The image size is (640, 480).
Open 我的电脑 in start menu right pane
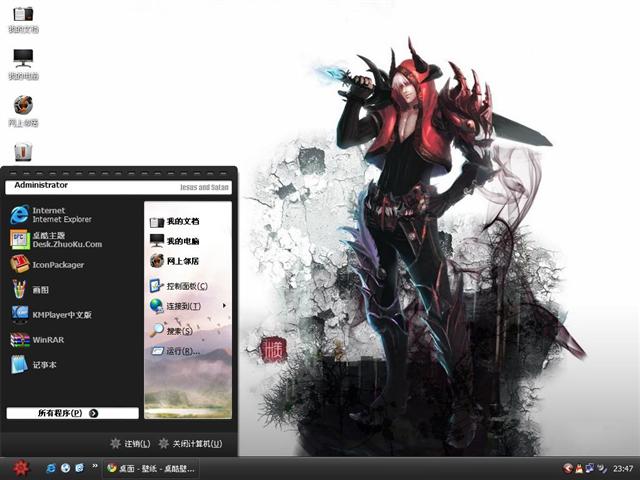[174, 241]
